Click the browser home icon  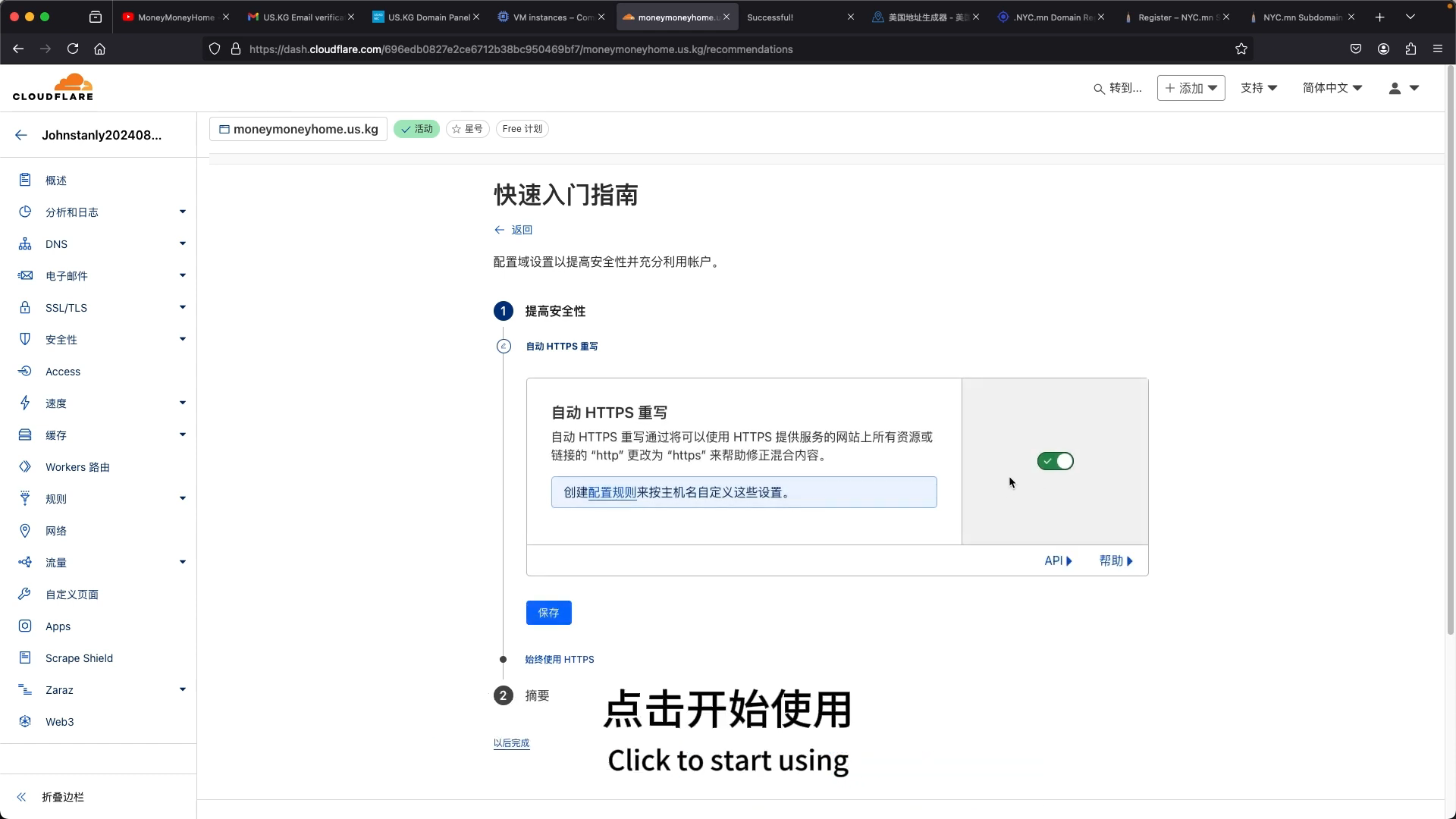[99, 49]
